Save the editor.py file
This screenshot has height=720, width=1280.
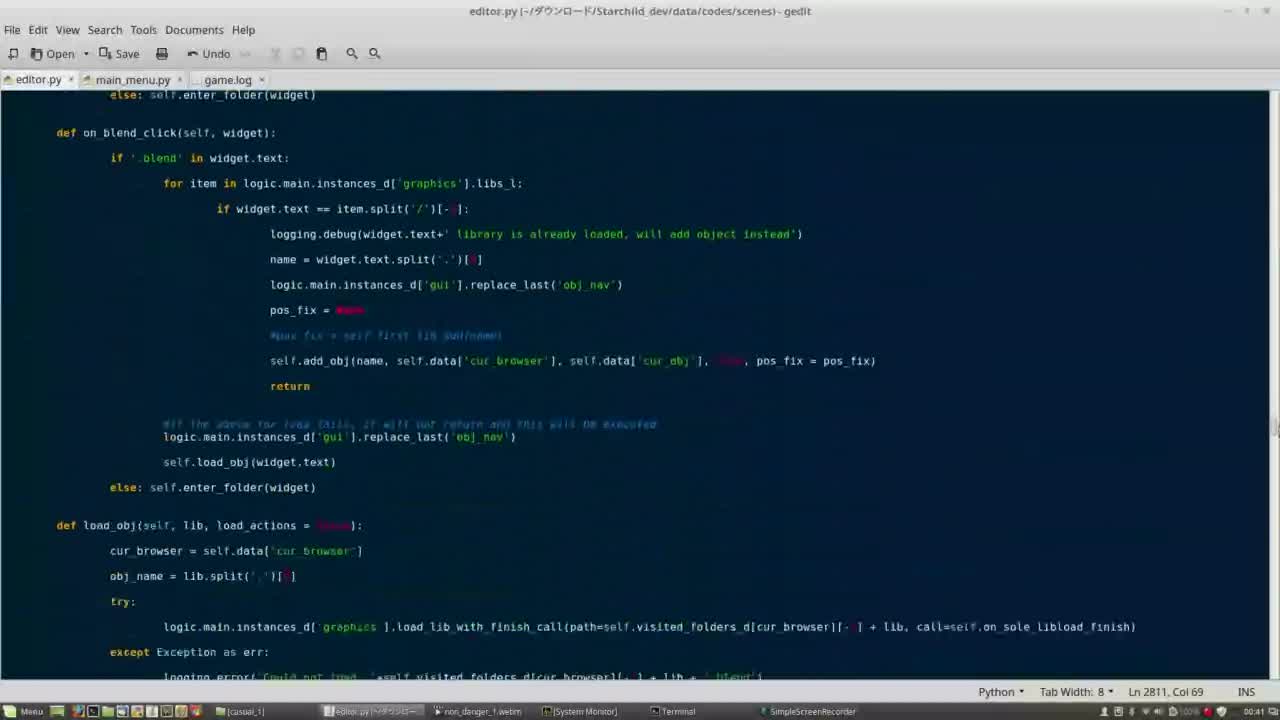click(x=119, y=53)
